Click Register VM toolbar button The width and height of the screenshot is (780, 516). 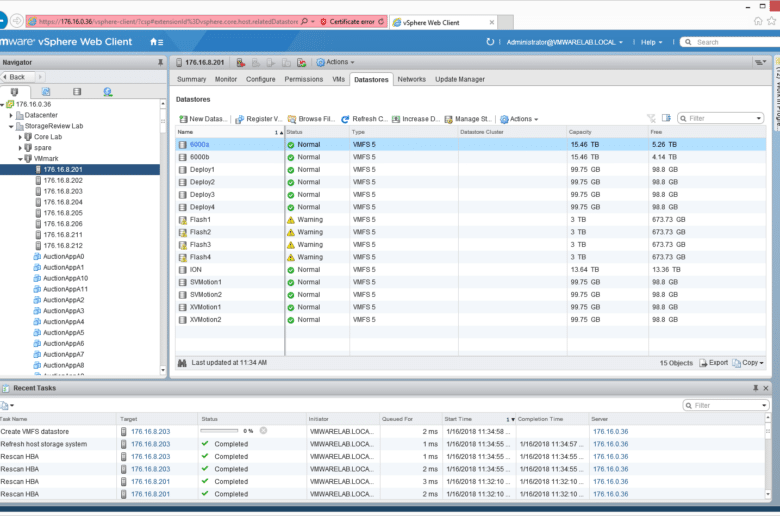pos(259,119)
